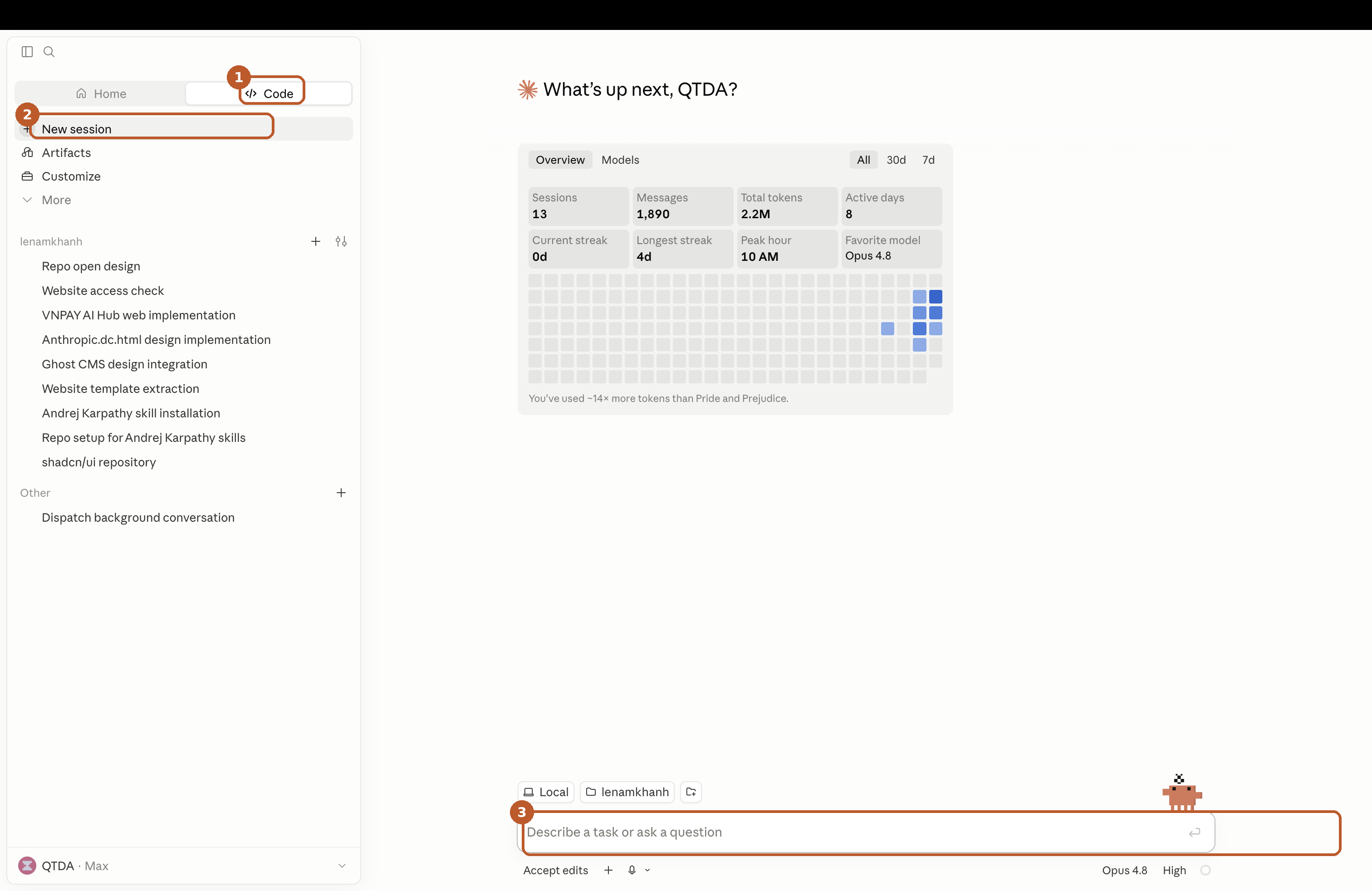Switch to the Home tab

click(101, 93)
